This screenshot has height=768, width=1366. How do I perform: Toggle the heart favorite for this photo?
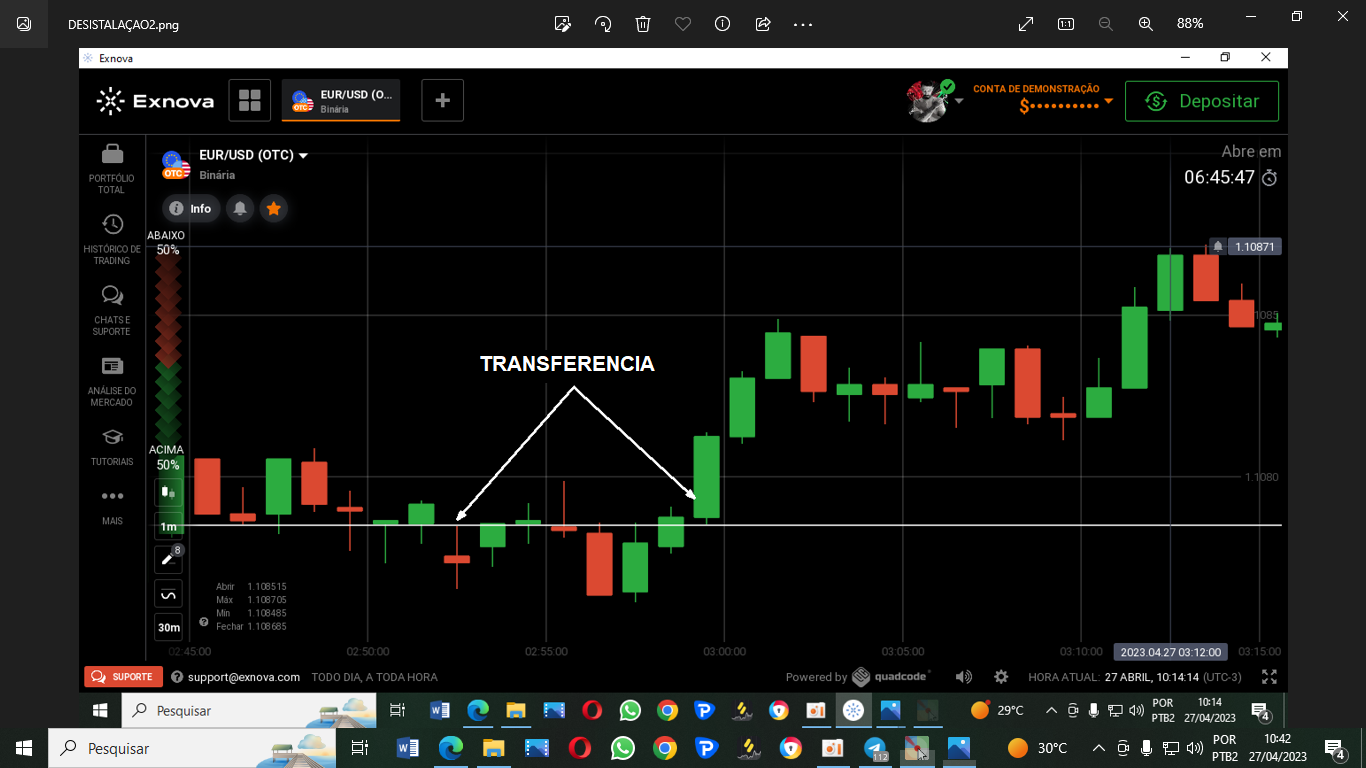coord(683,23)
